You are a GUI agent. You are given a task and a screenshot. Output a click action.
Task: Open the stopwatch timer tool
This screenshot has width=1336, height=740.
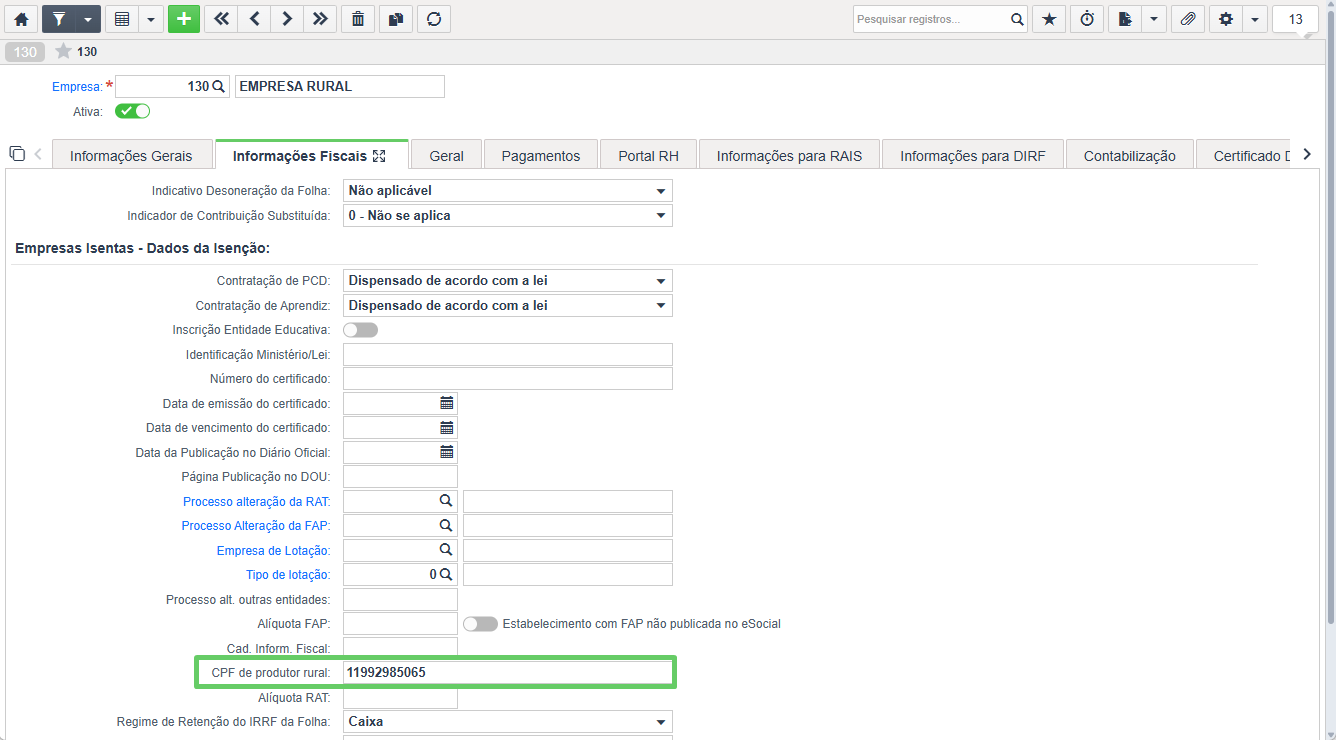point(1087,19)
